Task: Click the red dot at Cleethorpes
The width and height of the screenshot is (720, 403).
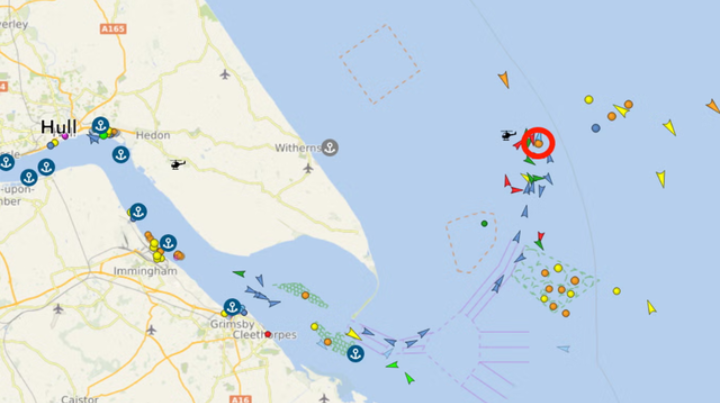Action: pyautogui.click(x=268, y=334)
